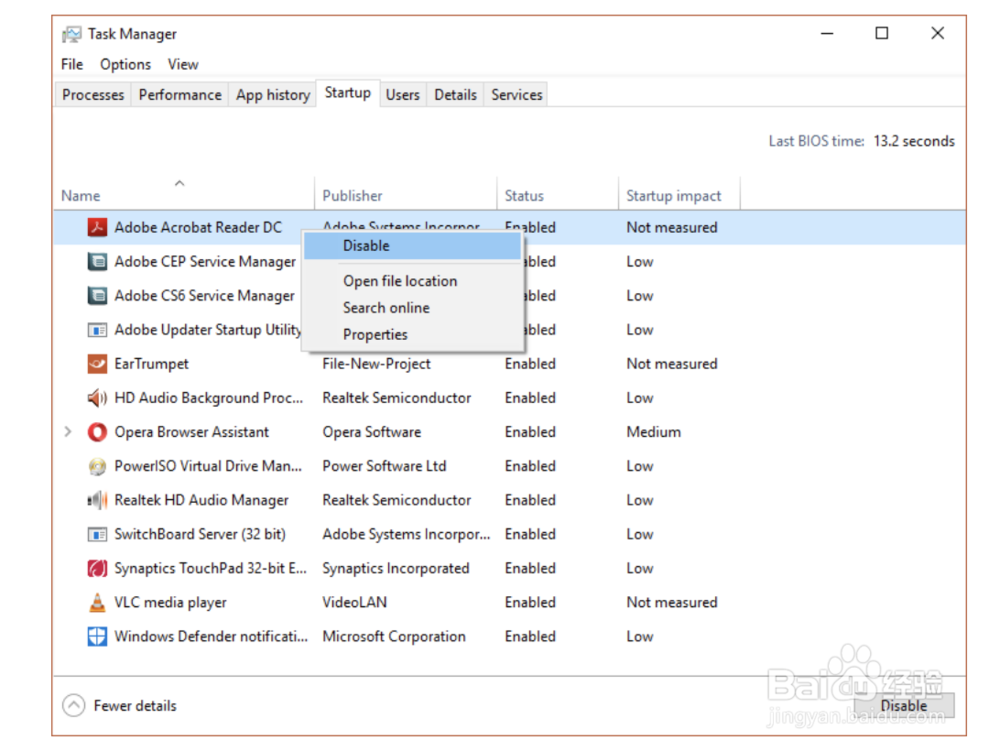Click the Windows Defender shield icon

coord(97,636)
